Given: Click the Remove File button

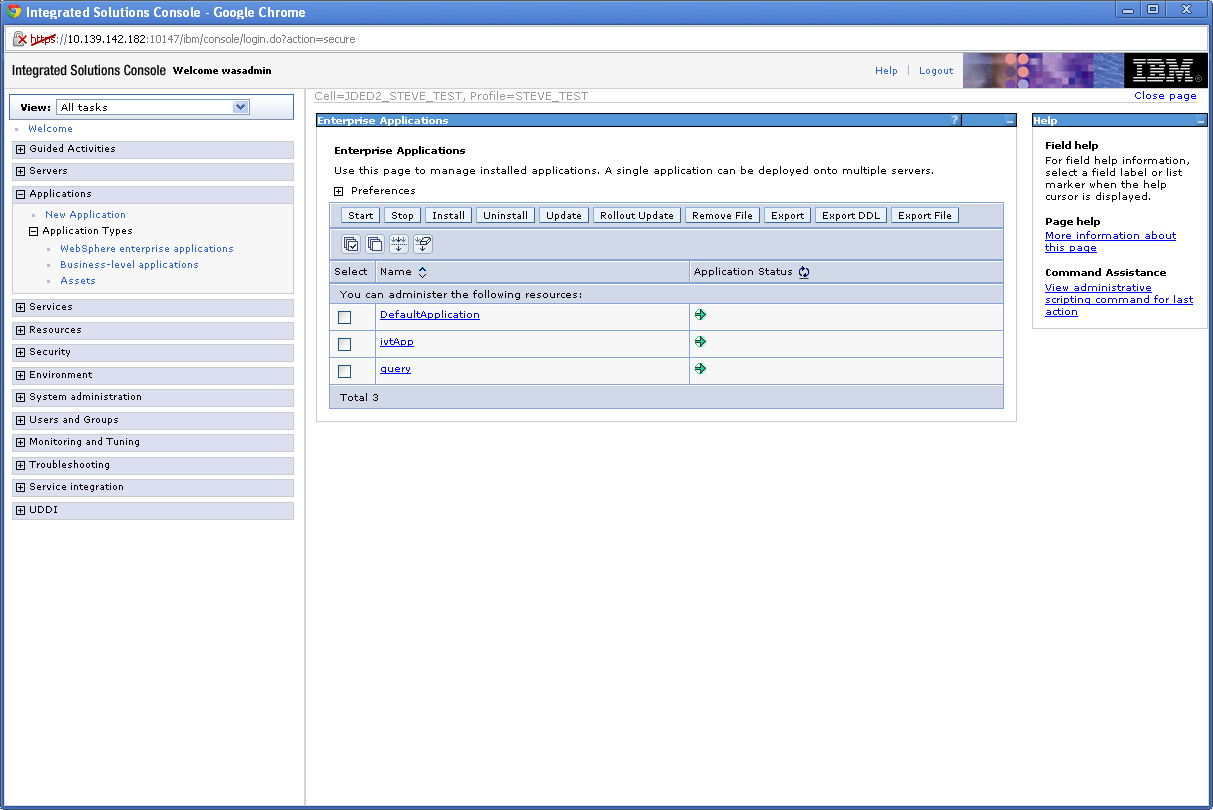Looking at the screenshot, I should 722,215.
